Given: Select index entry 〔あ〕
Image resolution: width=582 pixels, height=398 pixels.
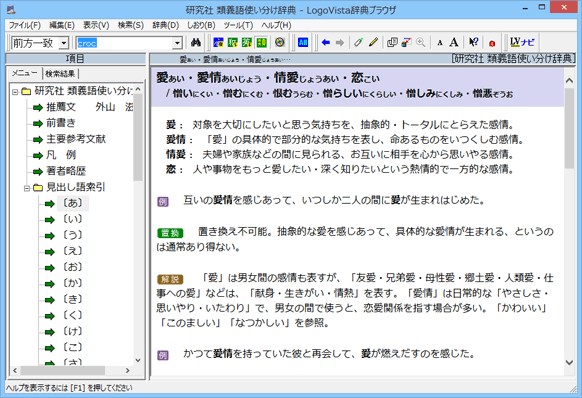Looking at the screenshot, I should click(x=72, y=203).
